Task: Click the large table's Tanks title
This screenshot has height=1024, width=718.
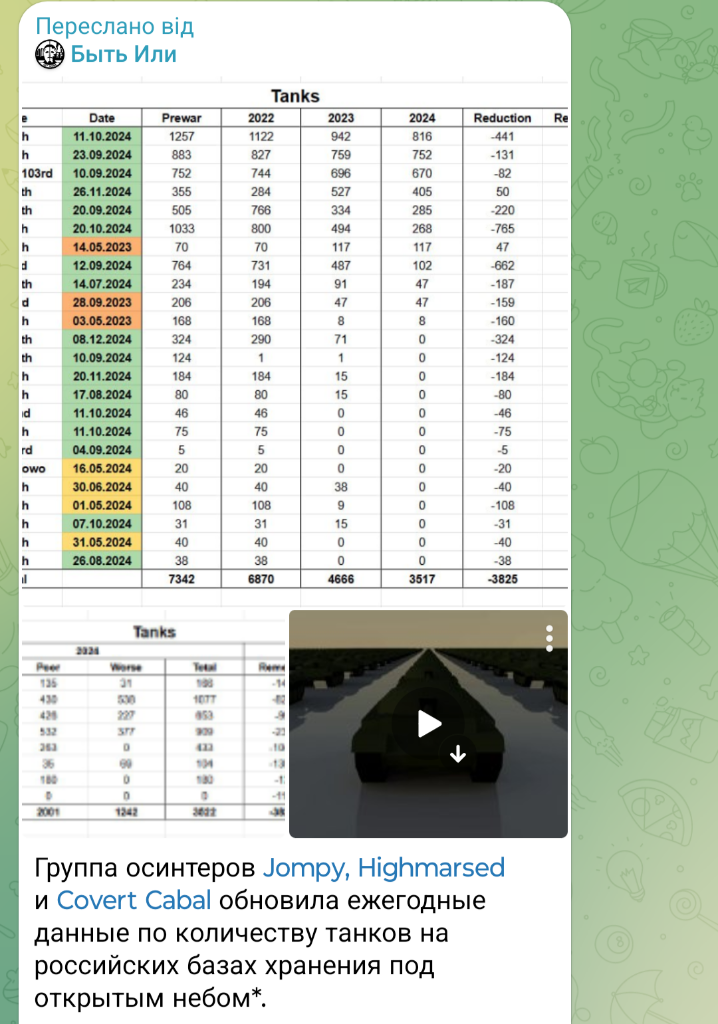Action: 295,96
